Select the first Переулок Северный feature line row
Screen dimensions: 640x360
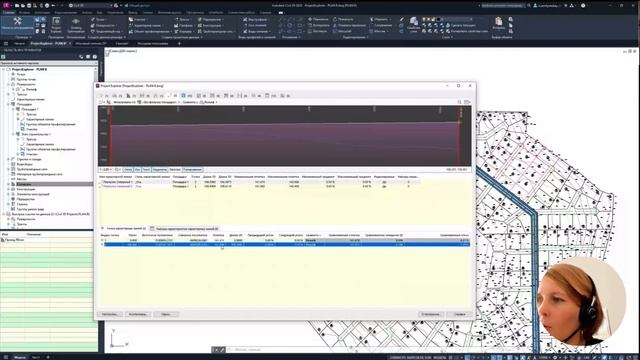tap(259, 182)
